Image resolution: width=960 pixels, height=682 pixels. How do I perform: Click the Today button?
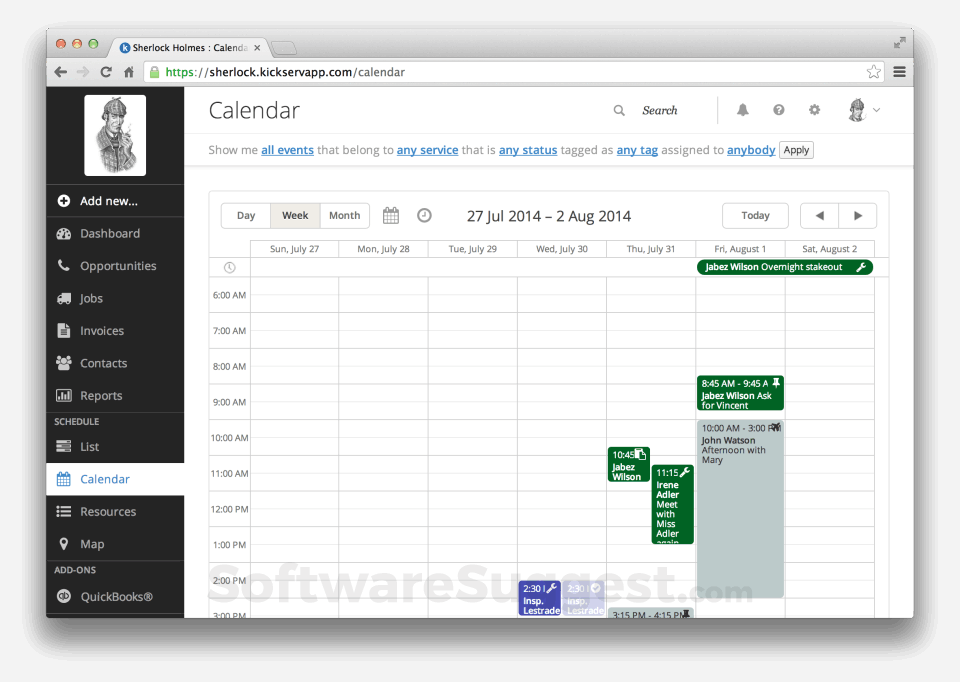755,216
